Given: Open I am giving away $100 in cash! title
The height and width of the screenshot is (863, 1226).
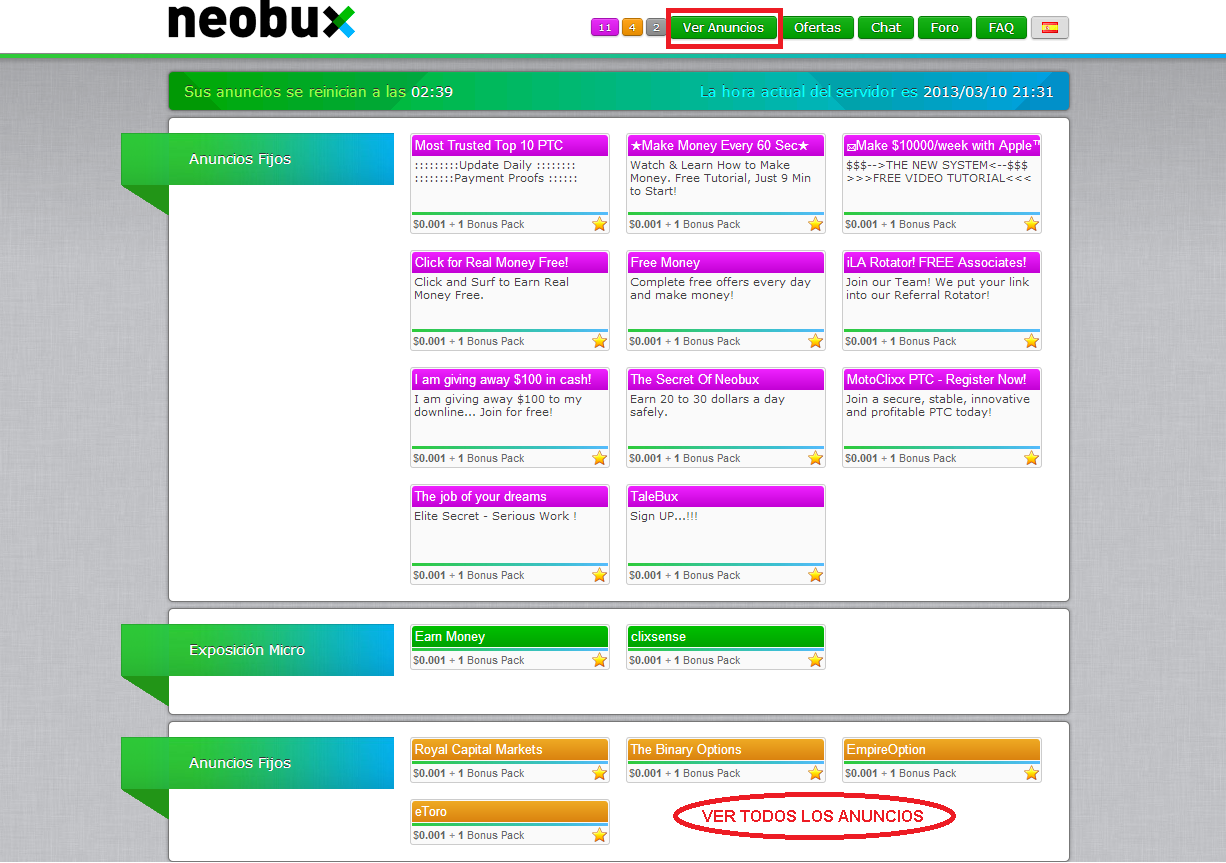Looking at the screenshot, I should (x=510, y=380).
